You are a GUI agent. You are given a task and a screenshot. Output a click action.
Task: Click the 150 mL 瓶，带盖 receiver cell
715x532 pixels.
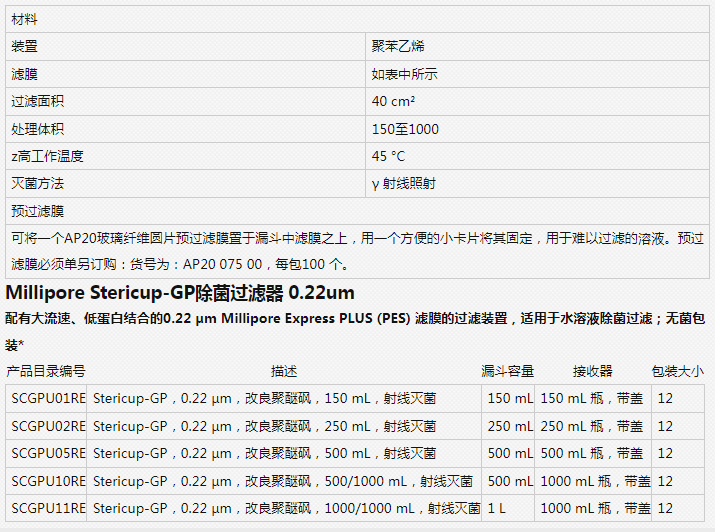(x=593, y=398)
